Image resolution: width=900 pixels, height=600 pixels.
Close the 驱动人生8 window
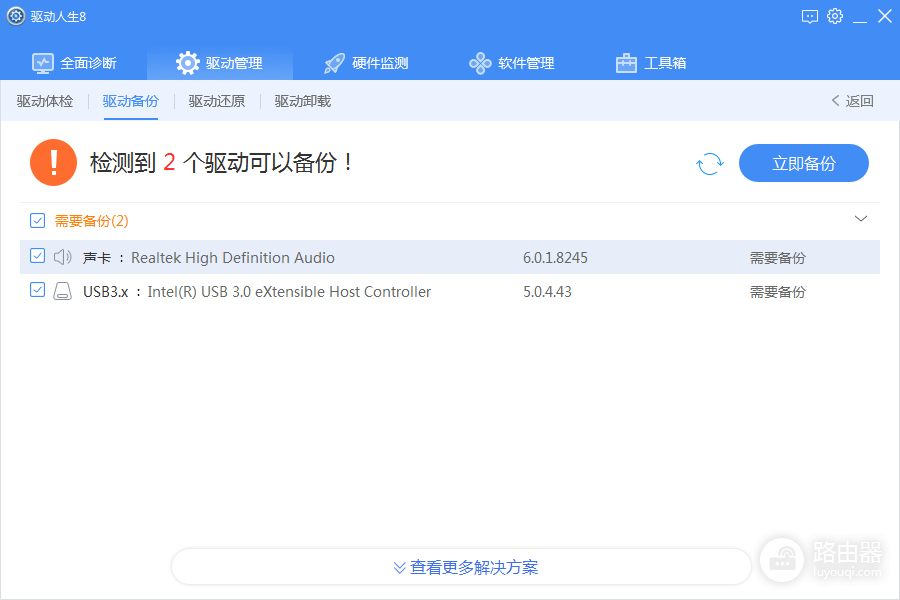(x=885, y=16)
